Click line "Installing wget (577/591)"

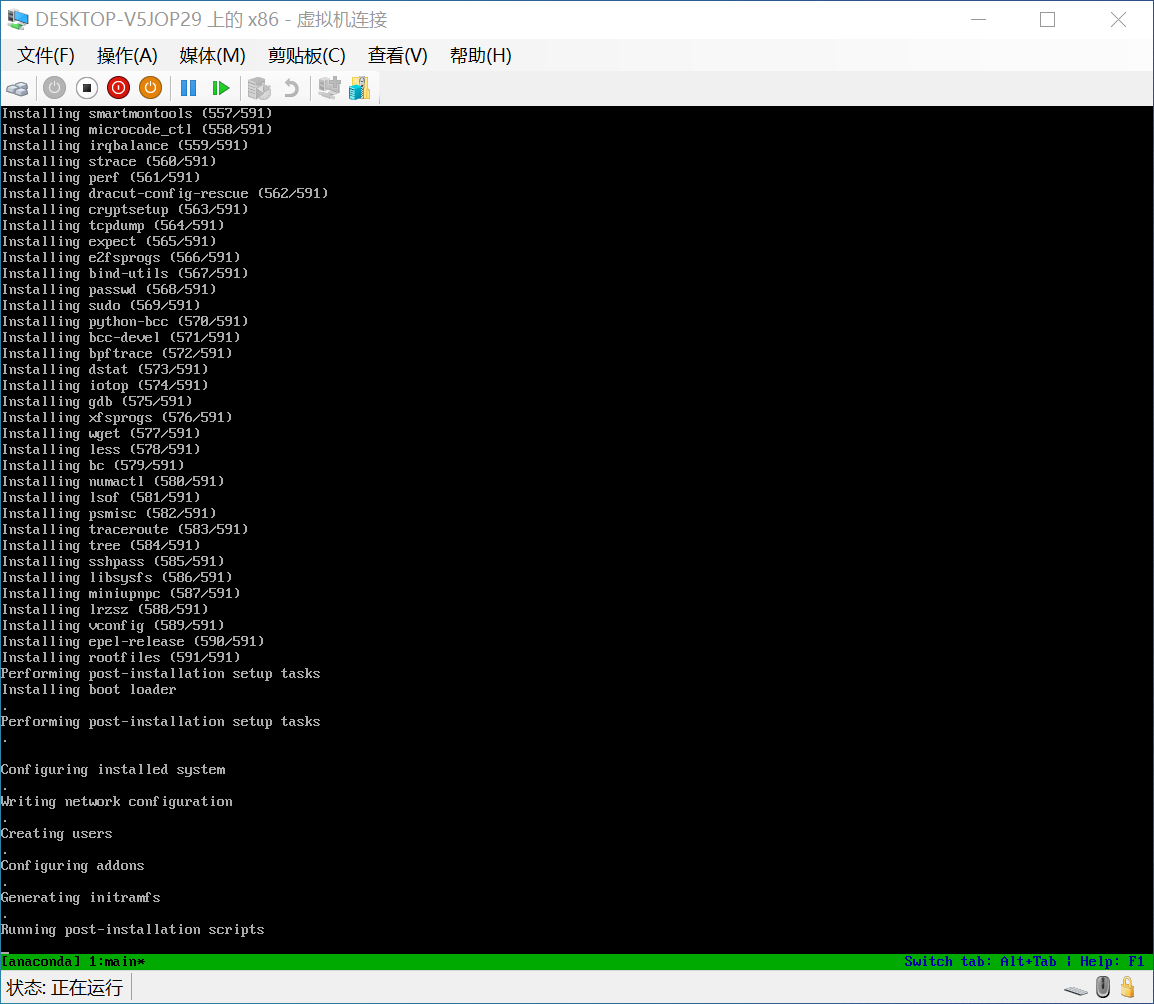[x=101, y=434]
